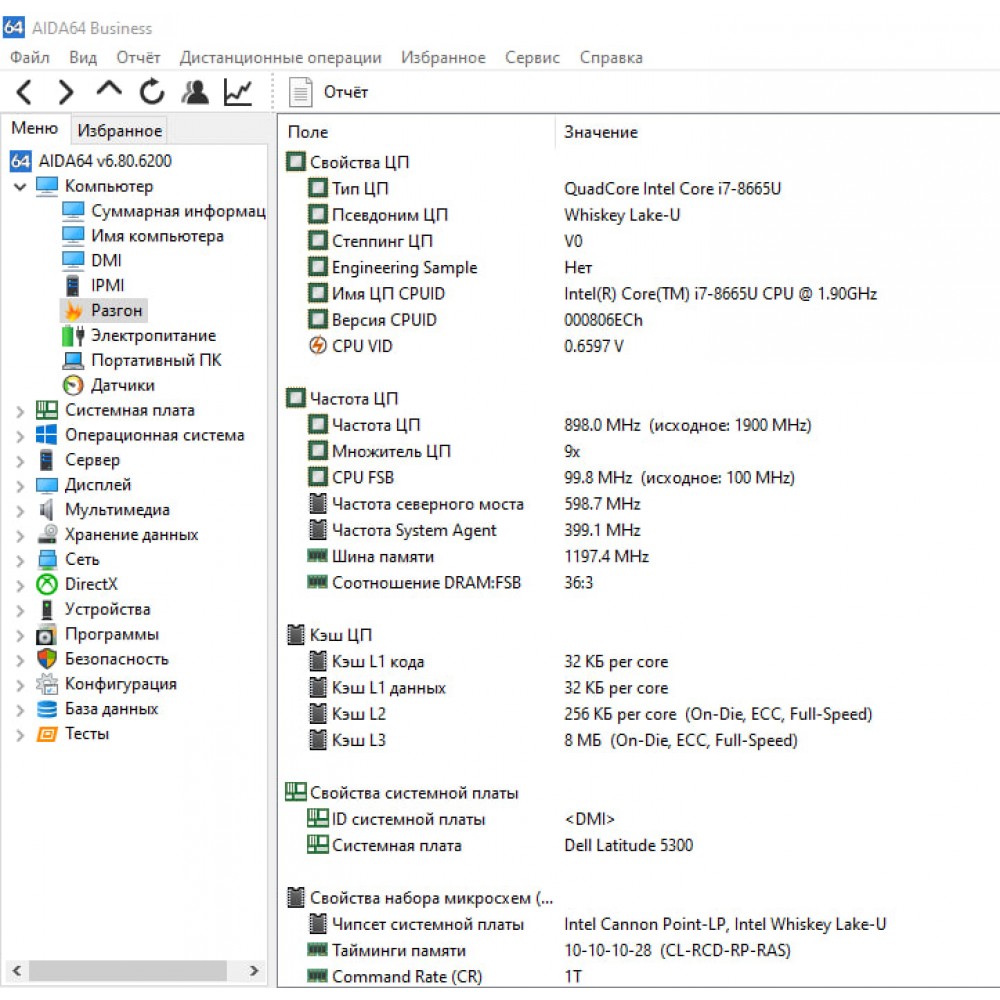Click the AIDA64 v6.80.6200 root icon
The width and height of the screenshot is (1000, 1000).
coord(20,161)
